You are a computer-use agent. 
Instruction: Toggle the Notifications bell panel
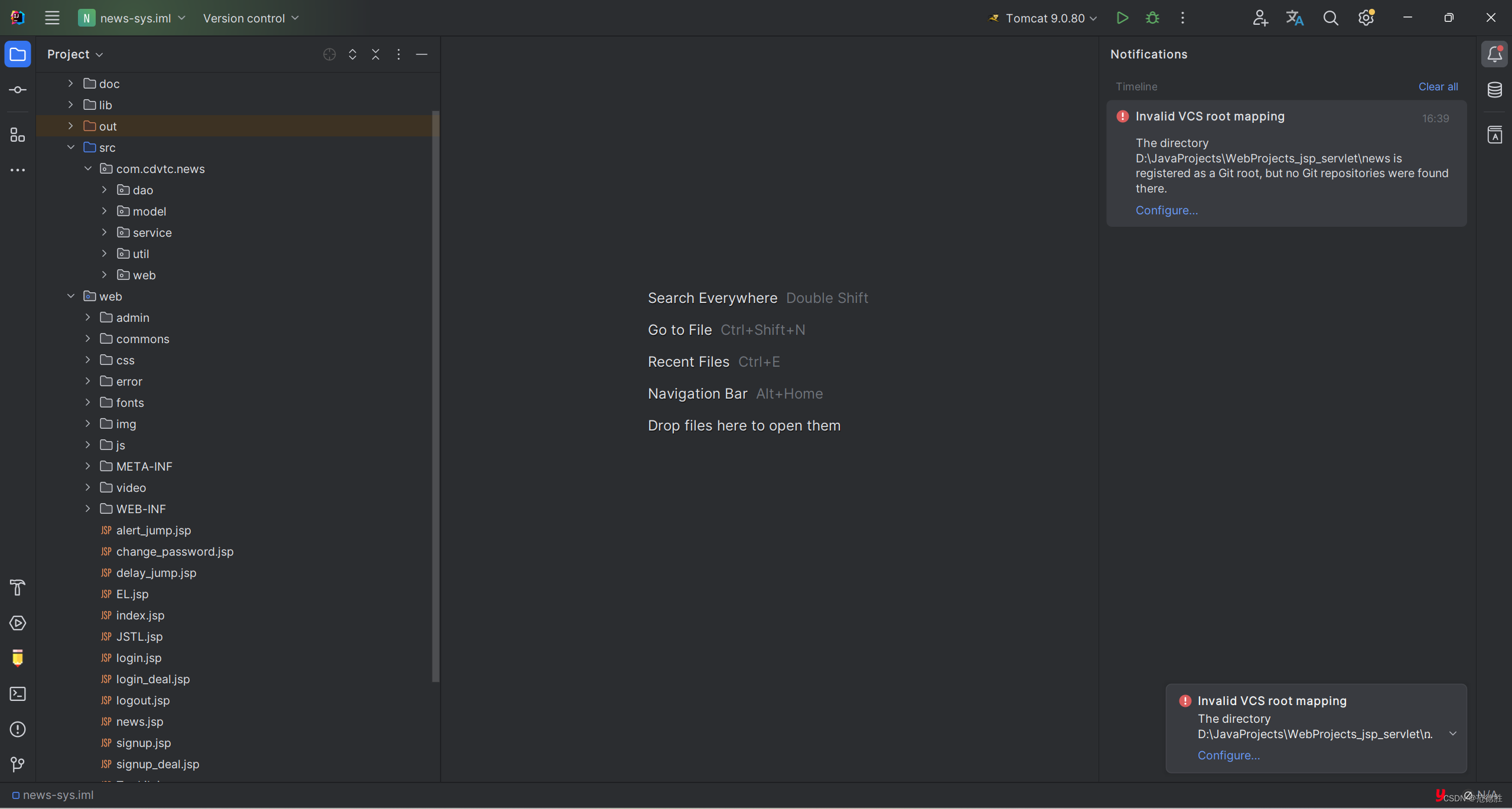[x=1494, y=54]
